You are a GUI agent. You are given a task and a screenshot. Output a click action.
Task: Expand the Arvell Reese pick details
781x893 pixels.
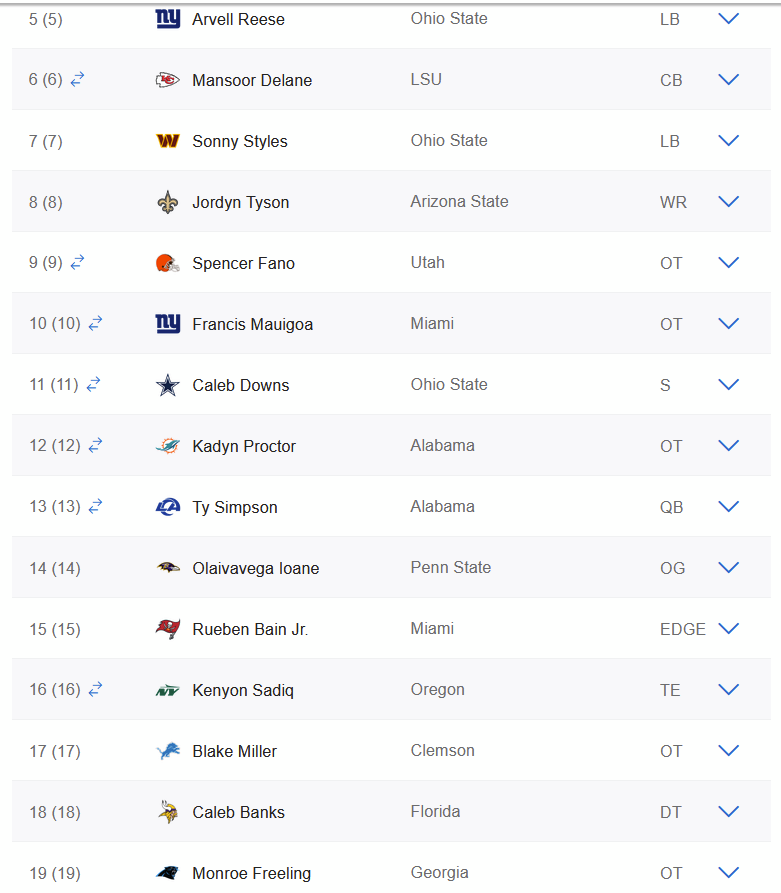click(x=729, y=19)
